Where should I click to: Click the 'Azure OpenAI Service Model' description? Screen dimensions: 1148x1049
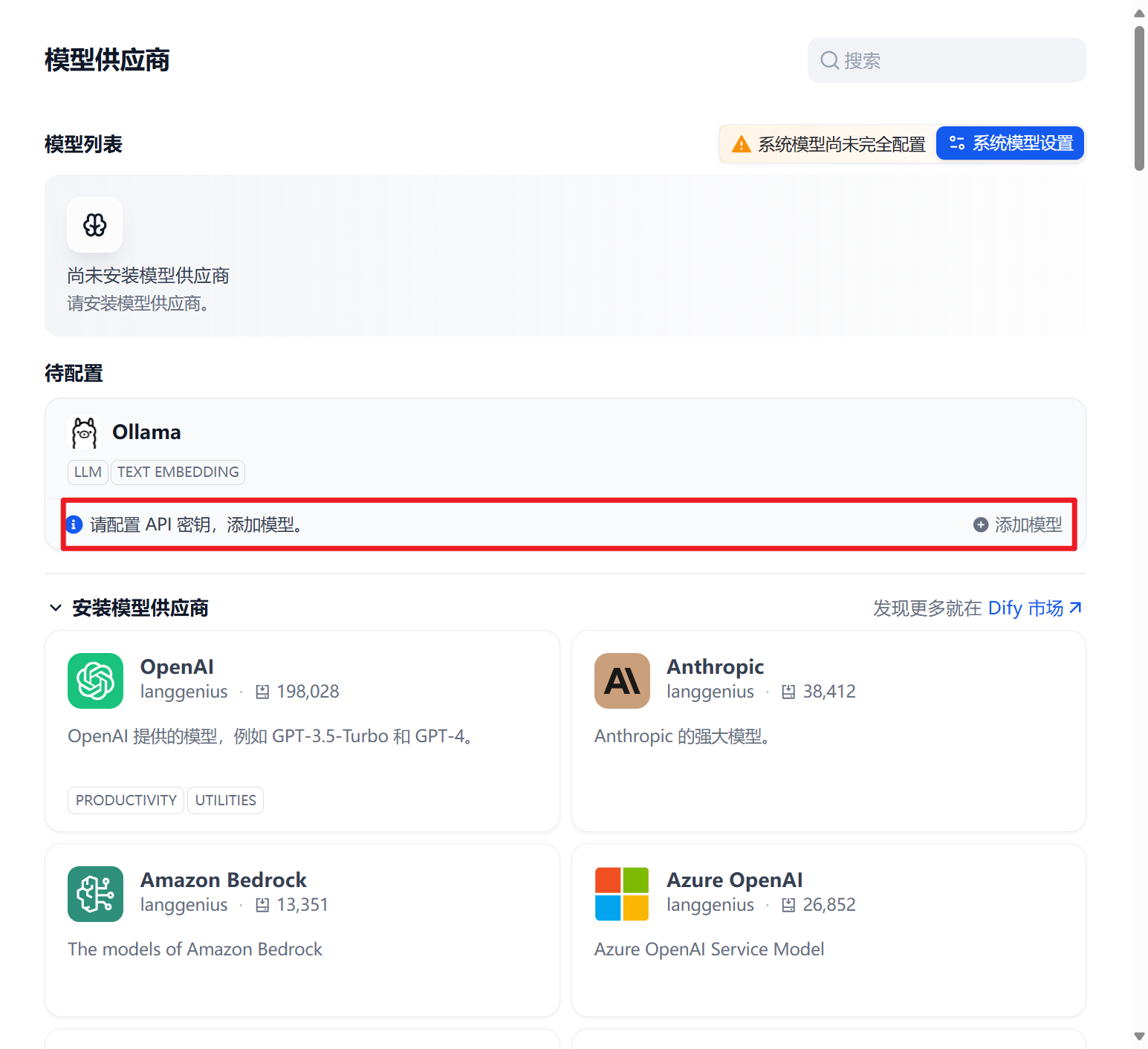pyautogui.click(x=709, y=949)
